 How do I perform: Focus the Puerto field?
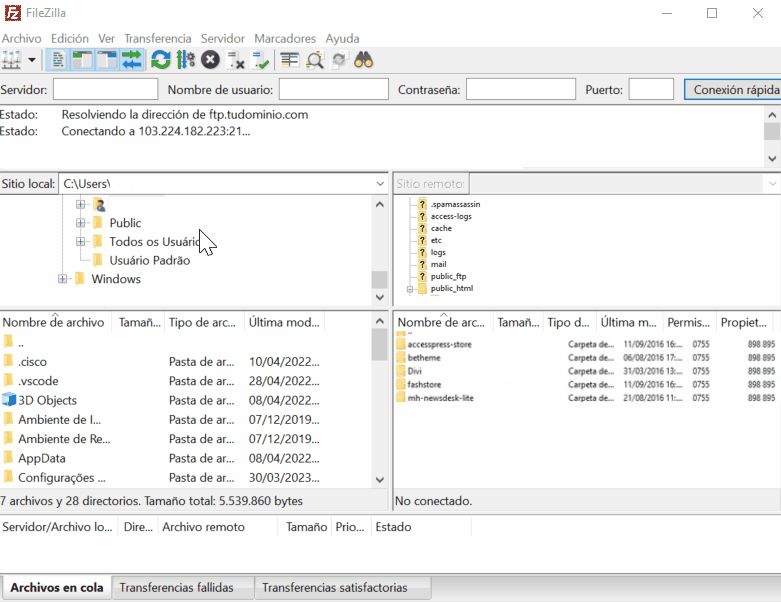(651, 90)
